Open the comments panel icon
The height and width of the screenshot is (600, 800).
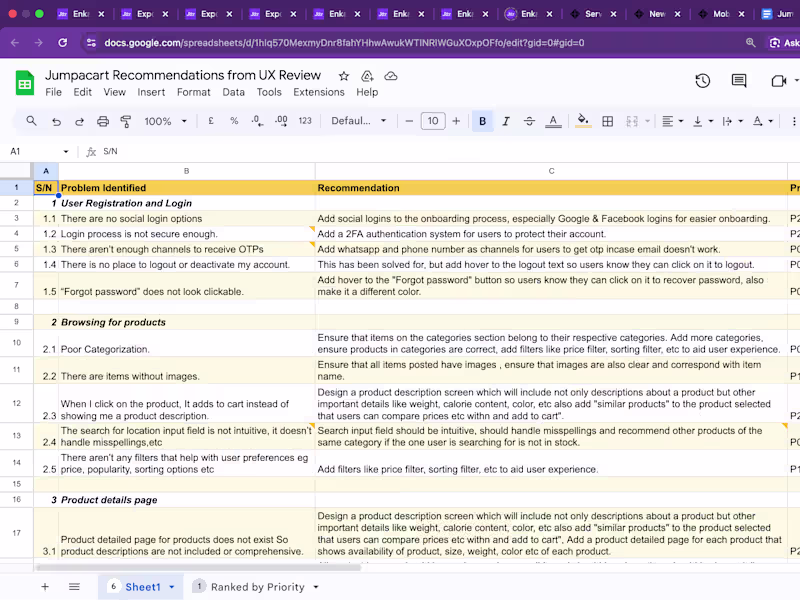[x=739, y=81]
